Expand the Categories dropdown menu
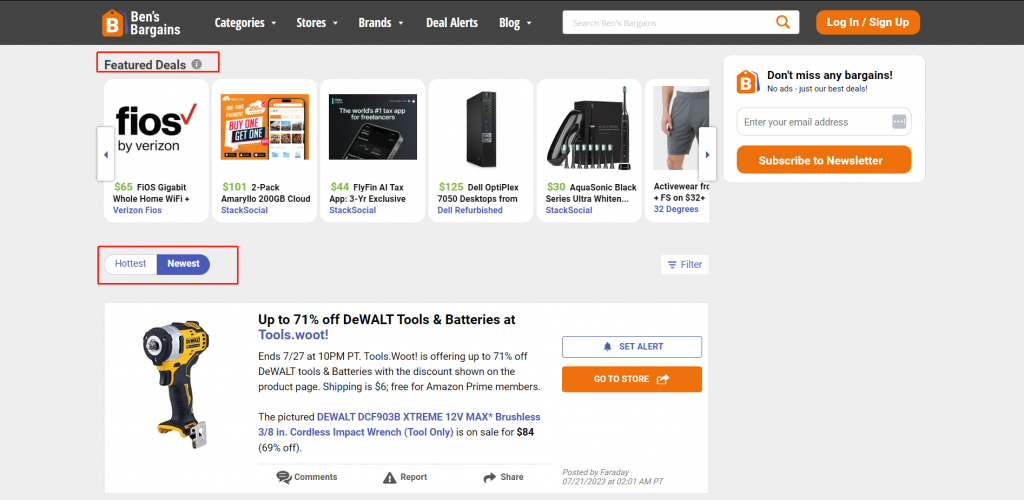This screenshot has width=1024, height=500. click(246, 23)
